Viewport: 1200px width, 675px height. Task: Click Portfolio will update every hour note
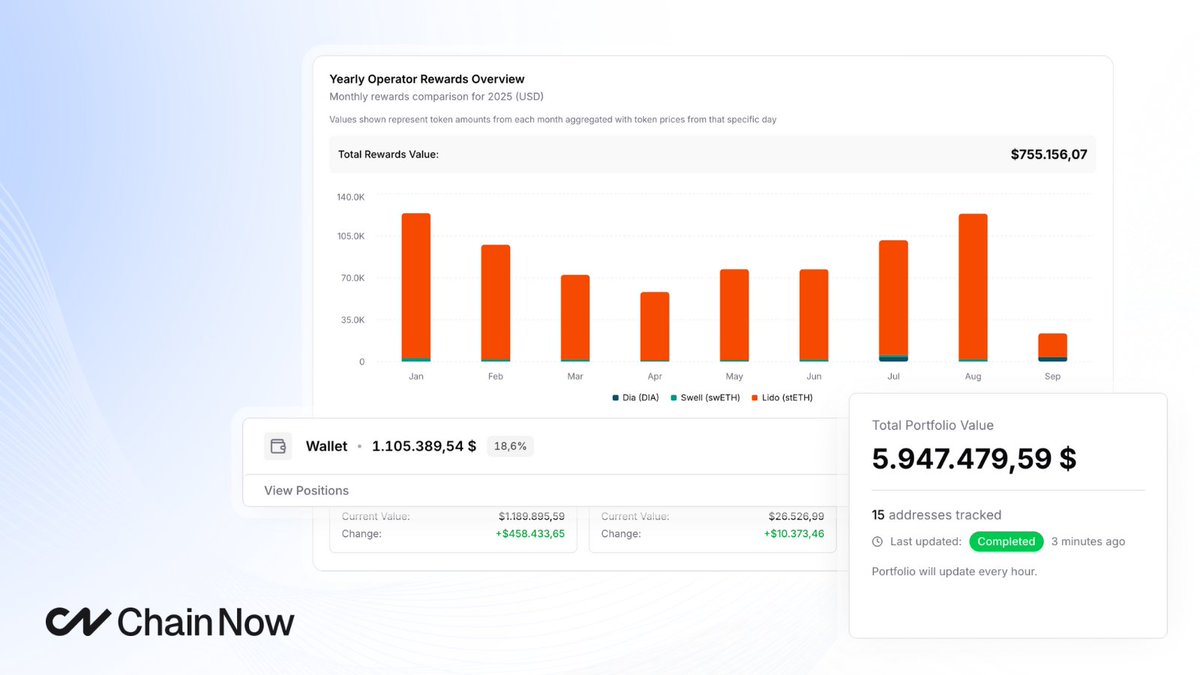[x=954, y=572]
